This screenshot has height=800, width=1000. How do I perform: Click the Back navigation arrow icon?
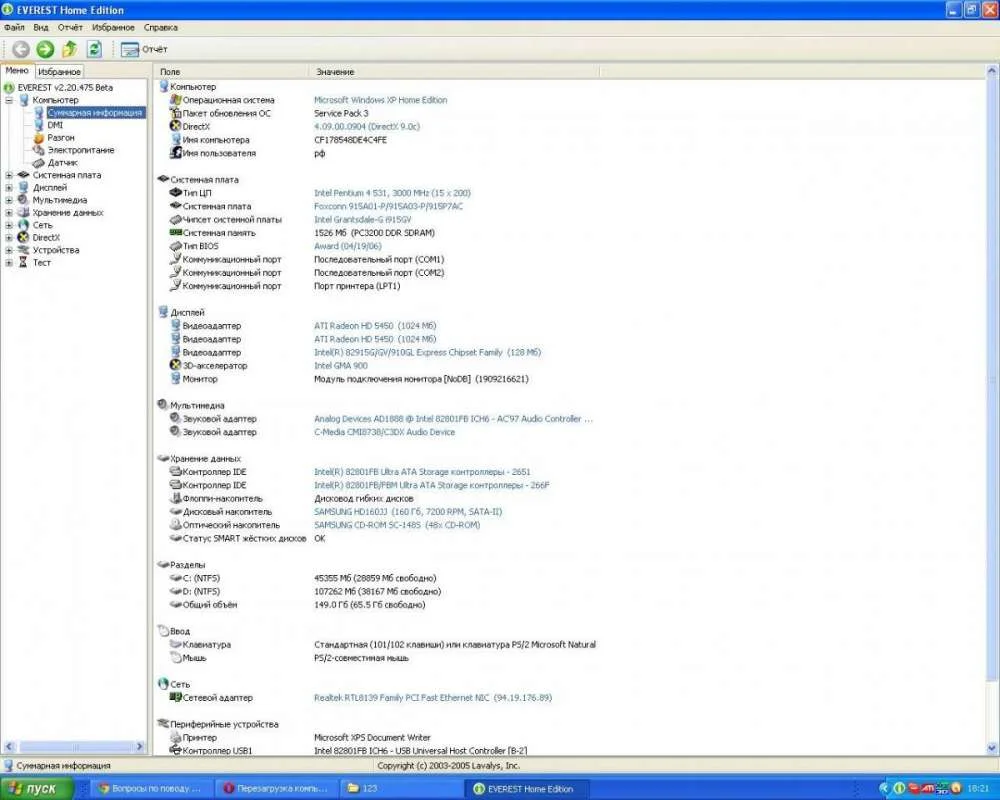point(21,49)
